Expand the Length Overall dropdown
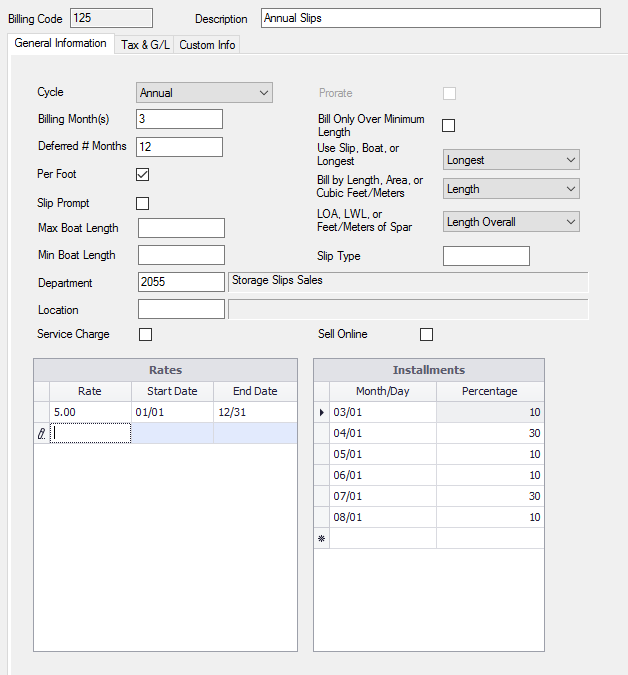 point(511,222)
